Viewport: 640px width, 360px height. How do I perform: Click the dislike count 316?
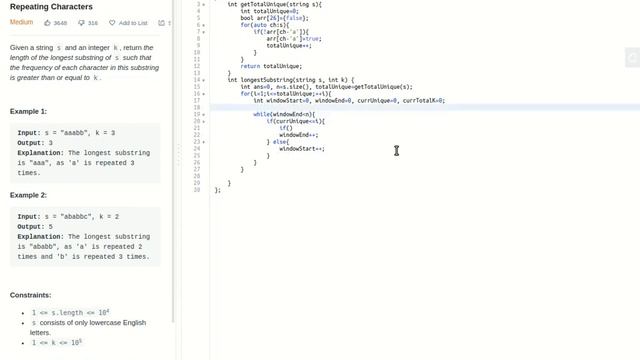(93, 23)
